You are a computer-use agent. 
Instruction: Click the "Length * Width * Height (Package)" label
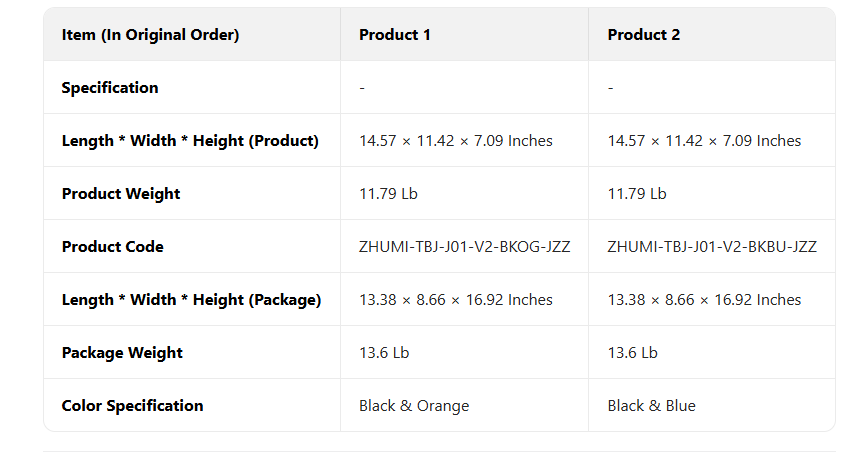pos(191,300)
